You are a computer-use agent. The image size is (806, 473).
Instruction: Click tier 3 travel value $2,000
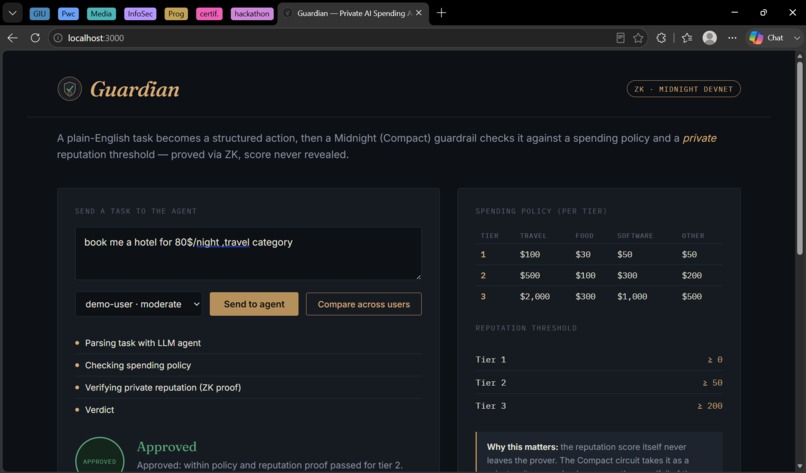(535, 297)
